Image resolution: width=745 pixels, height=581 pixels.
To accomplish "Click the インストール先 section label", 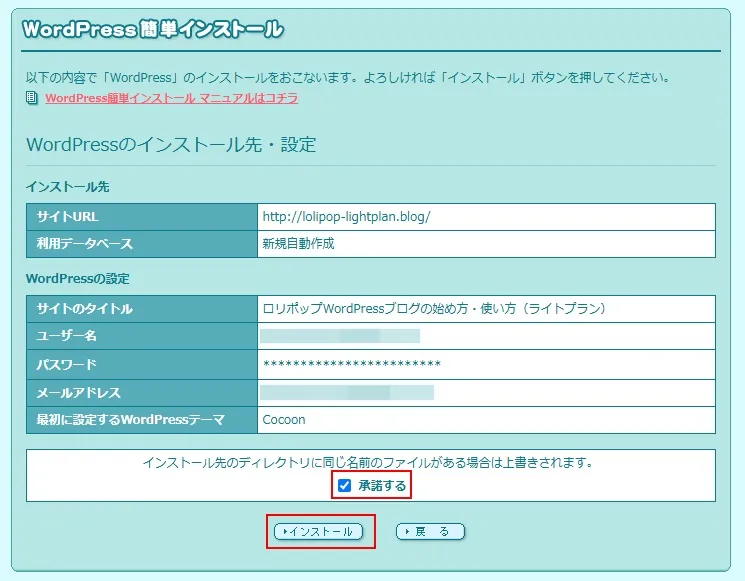I will click(x=67, y=187).
